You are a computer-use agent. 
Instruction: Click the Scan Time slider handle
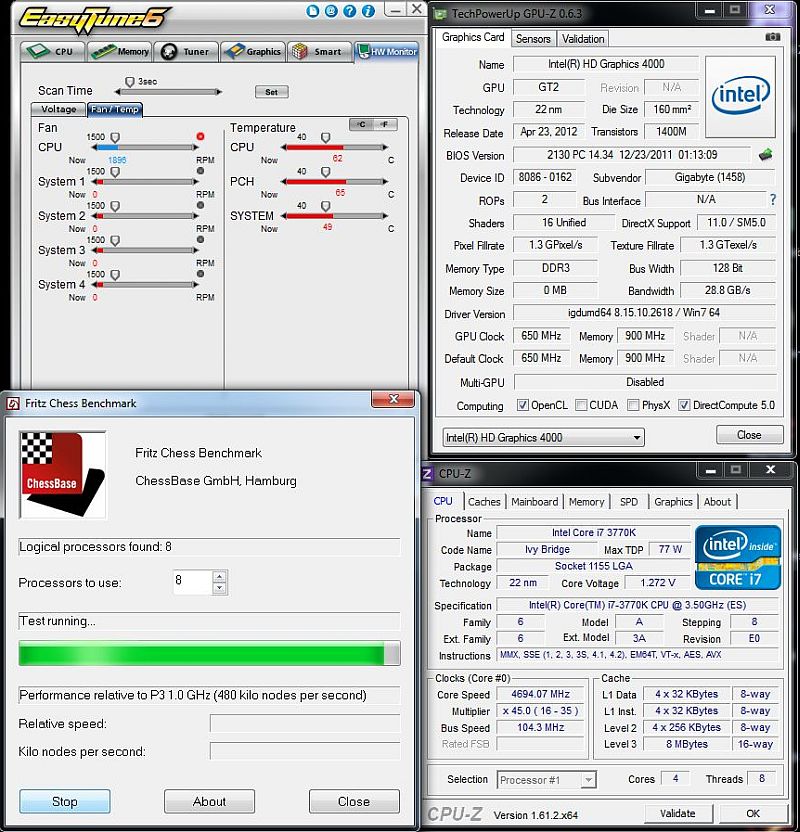point(129,82)
